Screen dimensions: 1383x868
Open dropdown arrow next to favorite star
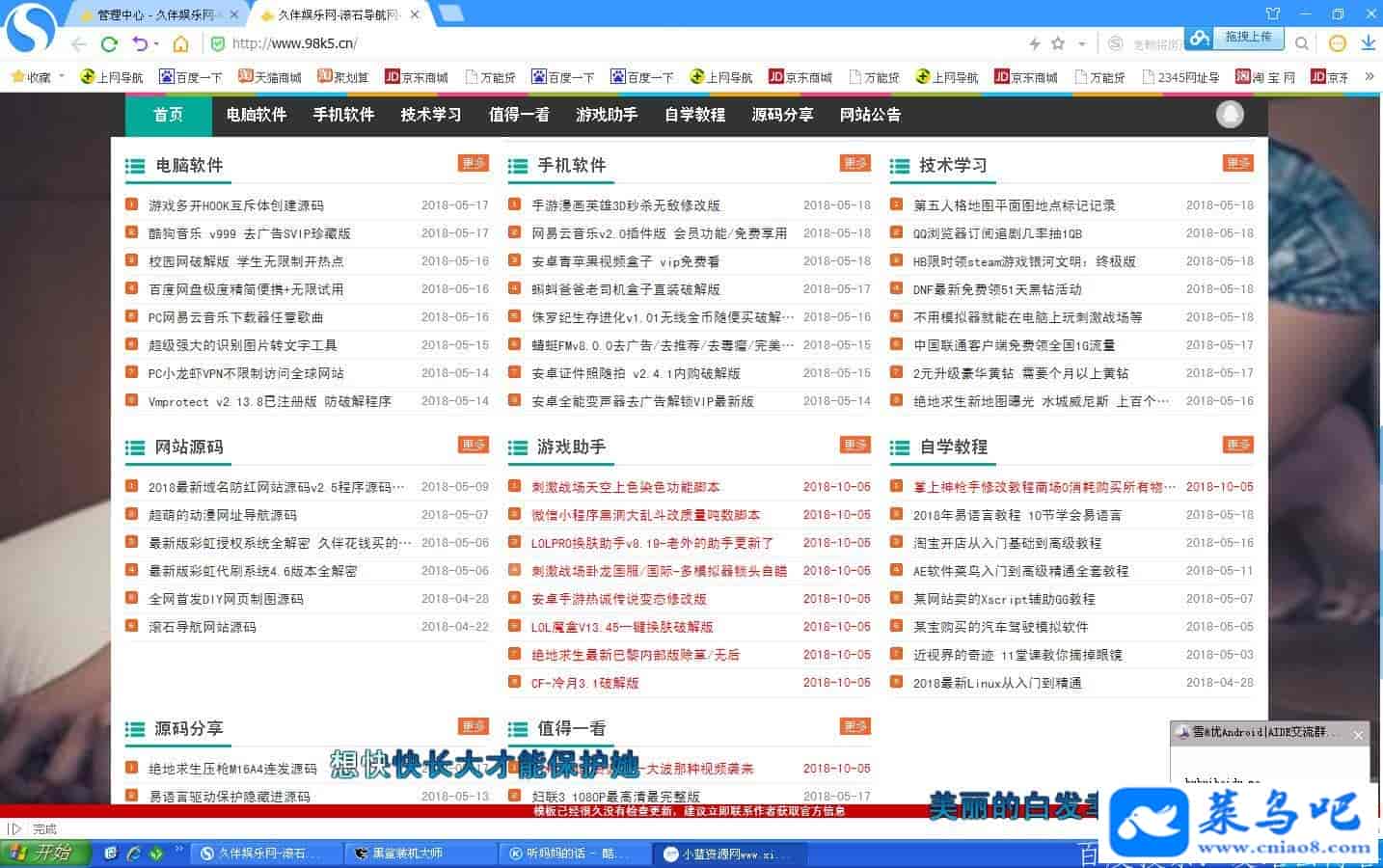pyautogui.click(x=1081, y=44)
